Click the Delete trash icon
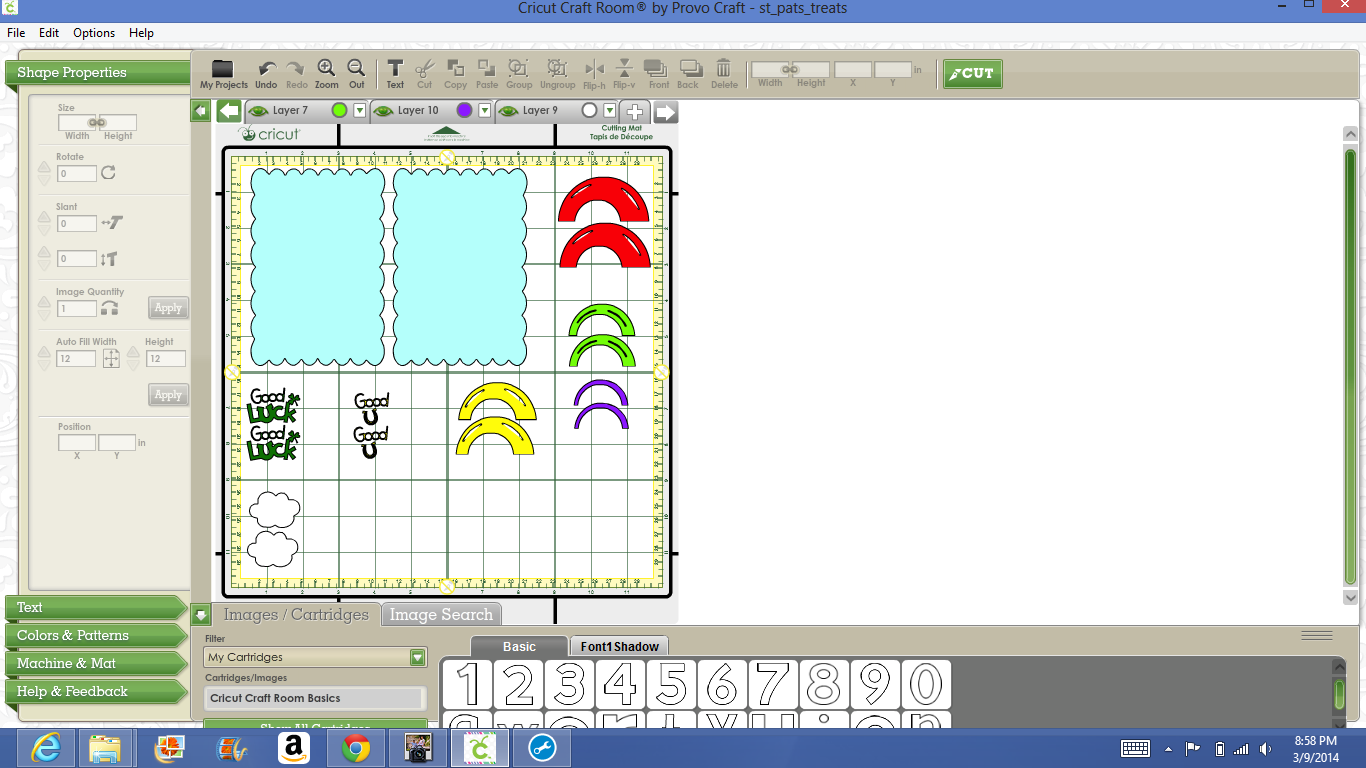Image resolution: width=1366 pixels, height=768 pixels. click(x=724, y=68)
